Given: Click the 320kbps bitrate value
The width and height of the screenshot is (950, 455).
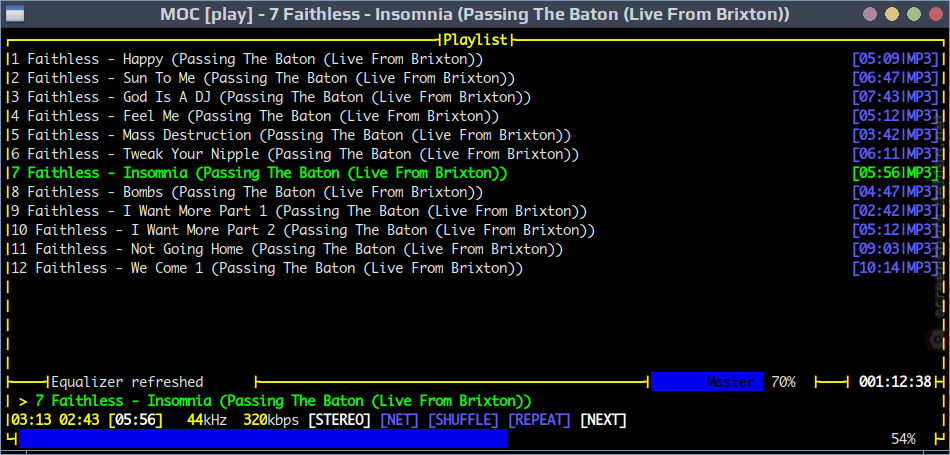Looking at the screenshot, I should tap(271, 420).
